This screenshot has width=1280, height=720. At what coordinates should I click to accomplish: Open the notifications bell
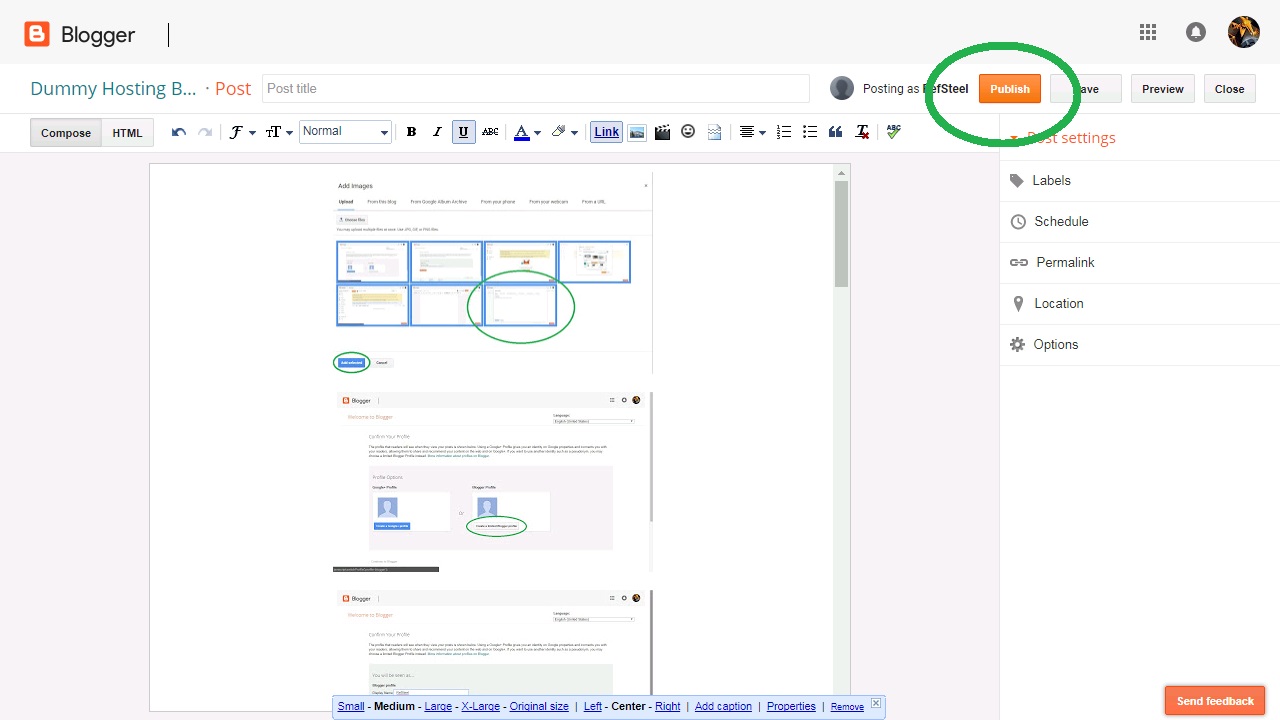pyautogui.click(x=1196, y=32)
